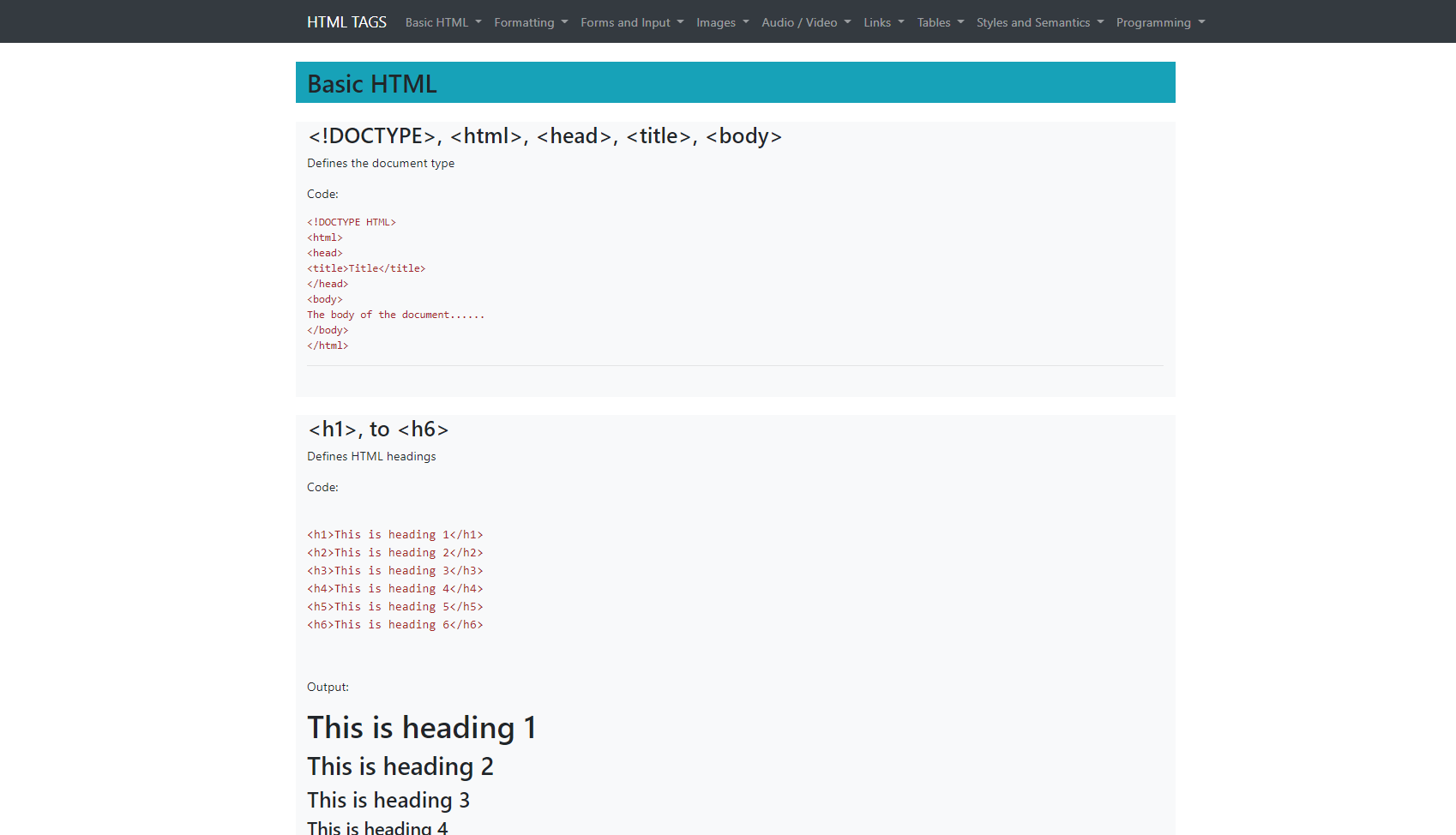1456x835 pixels.
Task: Click the opening <head> code line
Action: click(325, 253)
